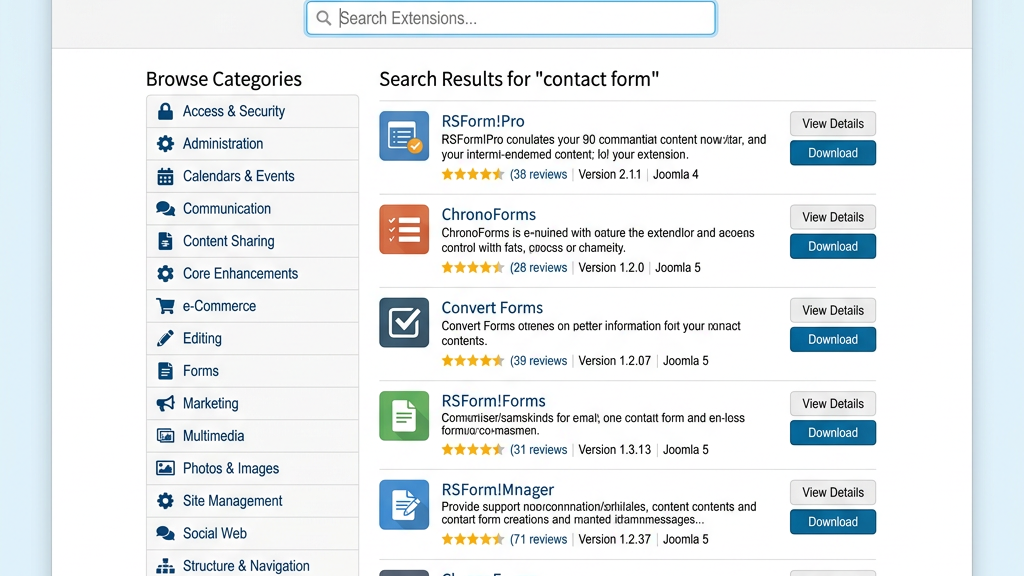Select the Editing pencil icon
1024x576 pixels.
(x=166, y=338)
